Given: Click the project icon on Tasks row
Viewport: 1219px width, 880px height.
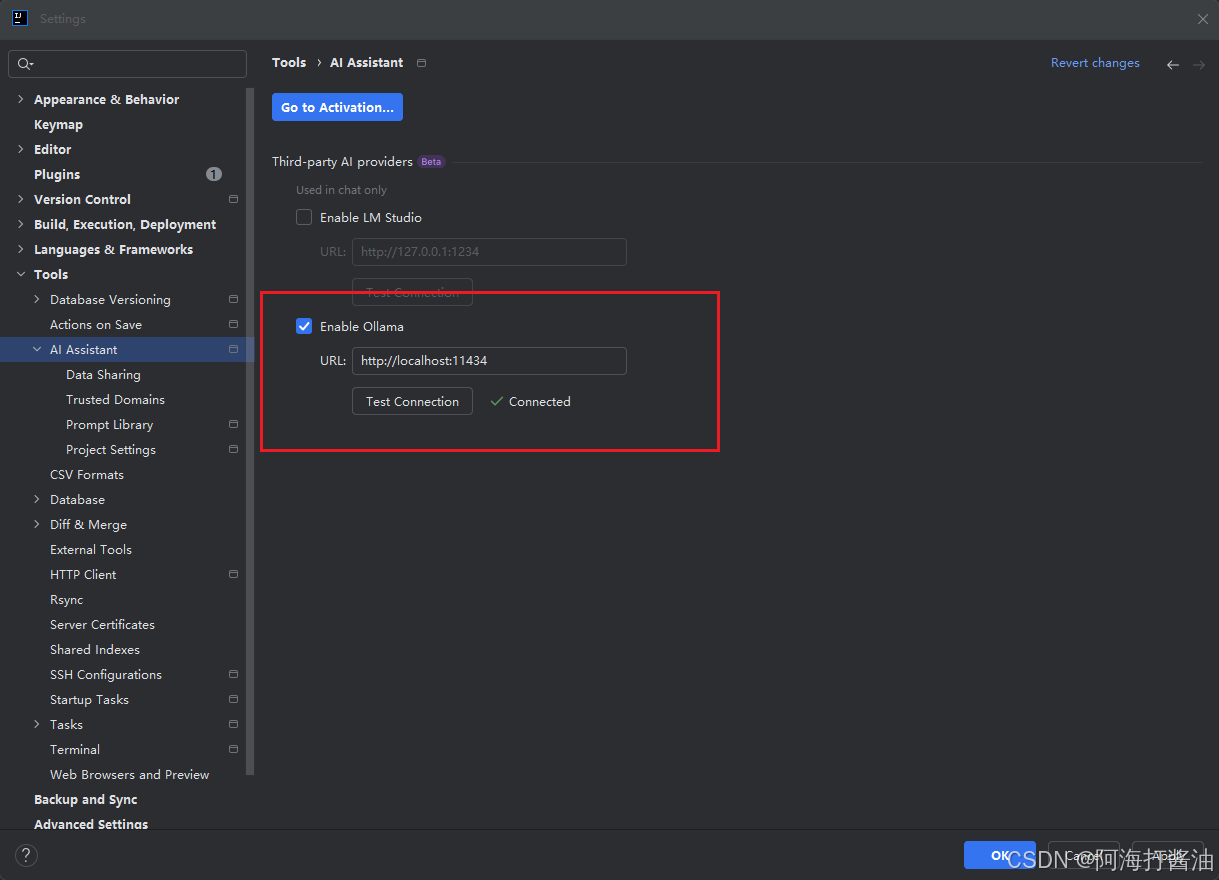Looking at the screenshot, I should (233, 724).
